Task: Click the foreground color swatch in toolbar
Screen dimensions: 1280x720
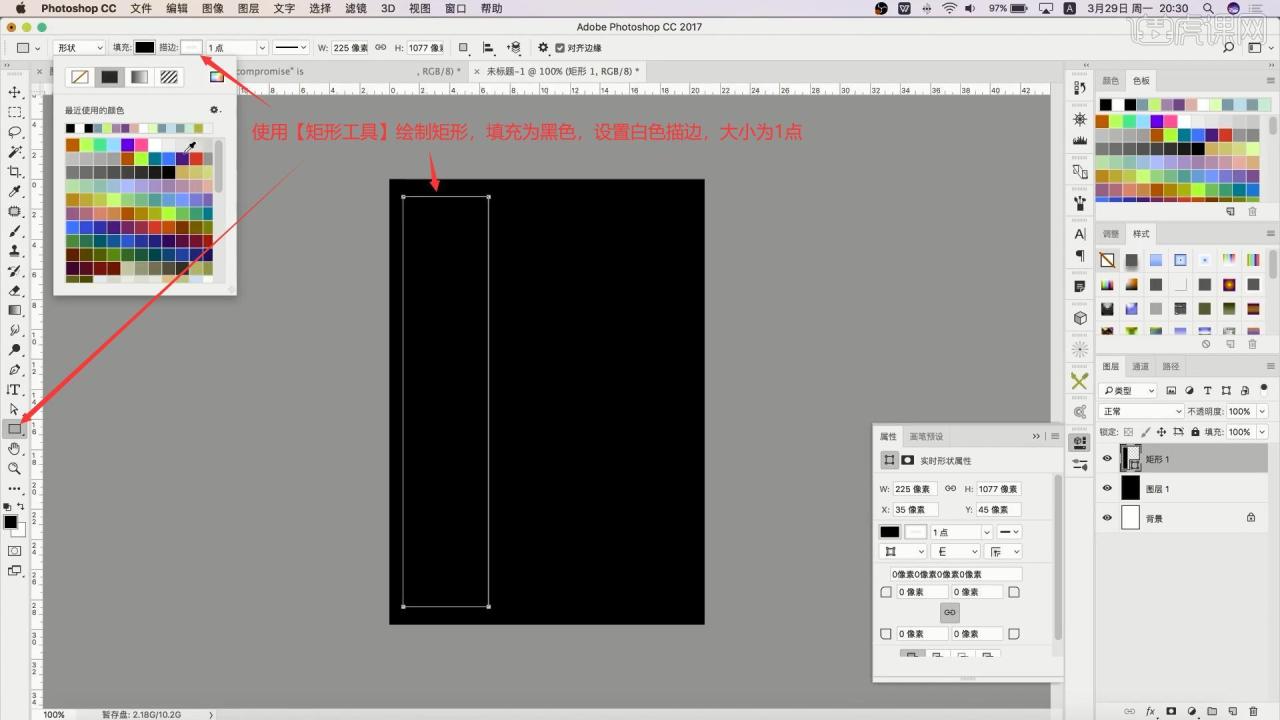Action: (10, 522)
